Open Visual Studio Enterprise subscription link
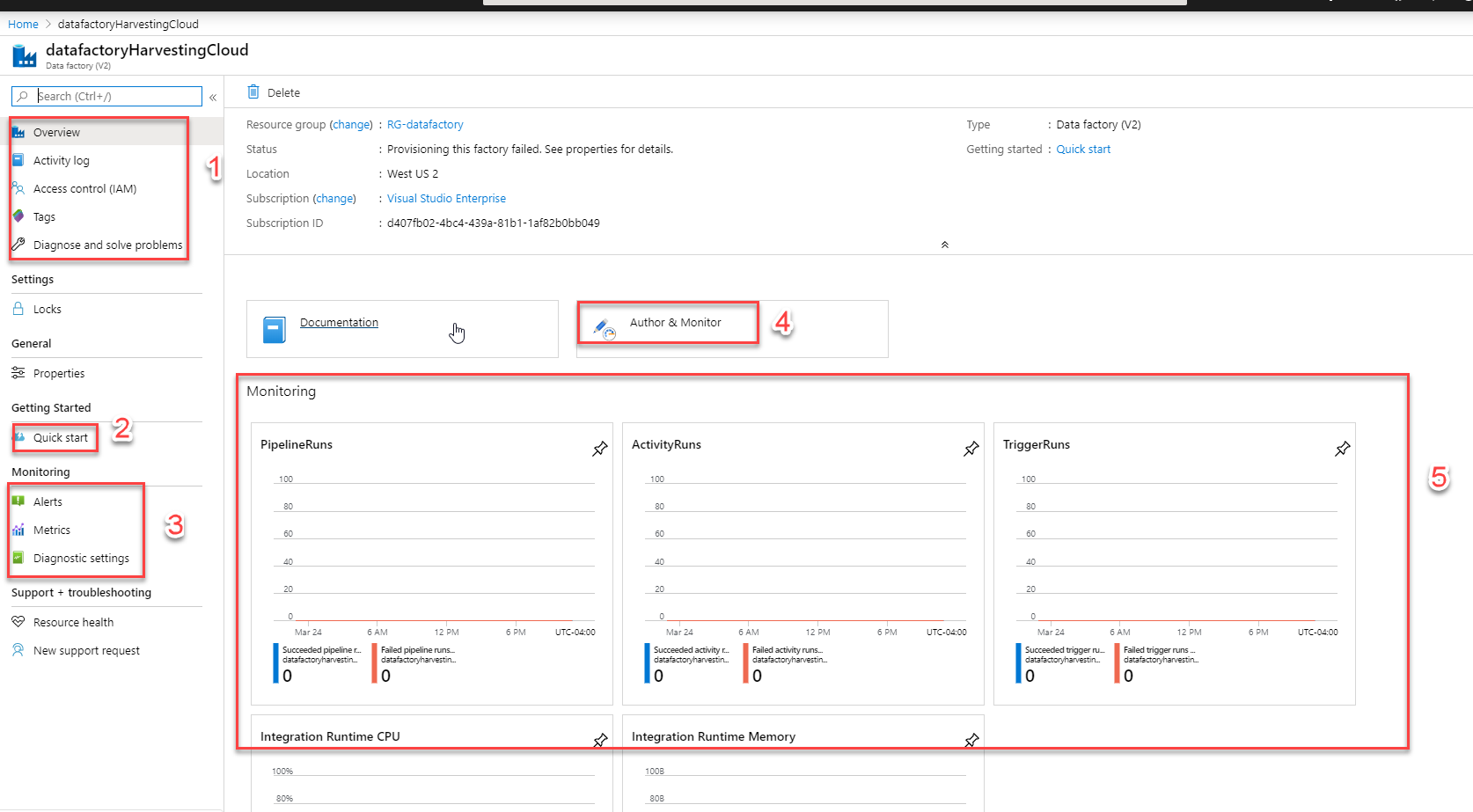Image resolution: width=1473 pixels, height=812 pixels. tap(446, 199)
